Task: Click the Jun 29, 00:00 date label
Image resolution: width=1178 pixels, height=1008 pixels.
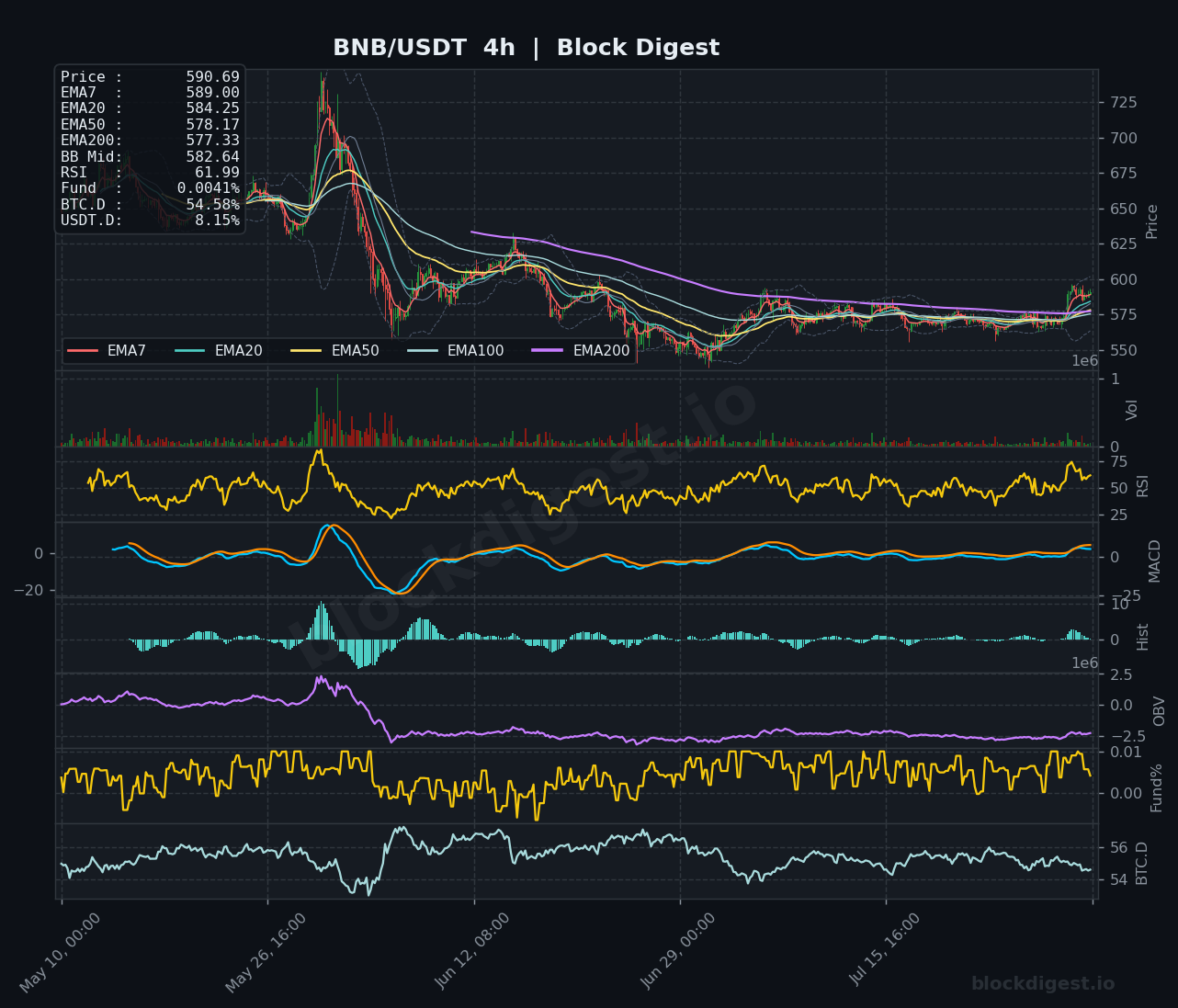Action: pos(678,951)
